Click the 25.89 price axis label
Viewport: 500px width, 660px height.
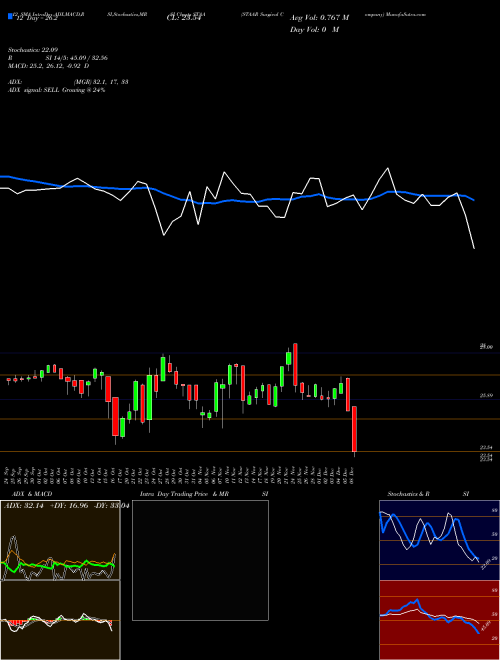click(486, 396)
